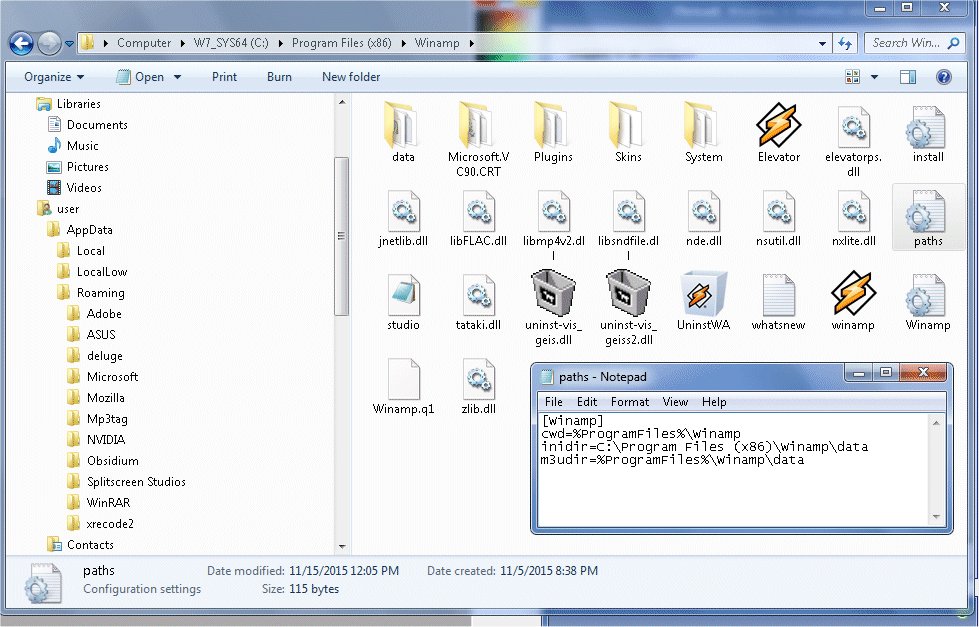The image size is (979, 627).
Task: Select the whatsnew text file
Action: pyautogui.click(x=779, y=301)
